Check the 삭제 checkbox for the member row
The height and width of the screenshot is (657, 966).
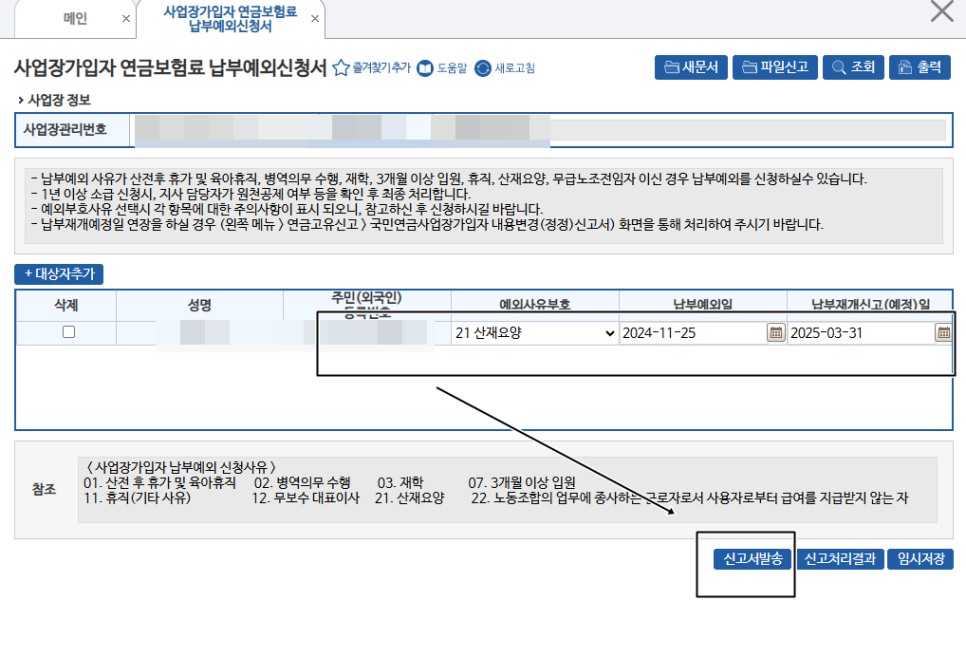pos(67,333)
